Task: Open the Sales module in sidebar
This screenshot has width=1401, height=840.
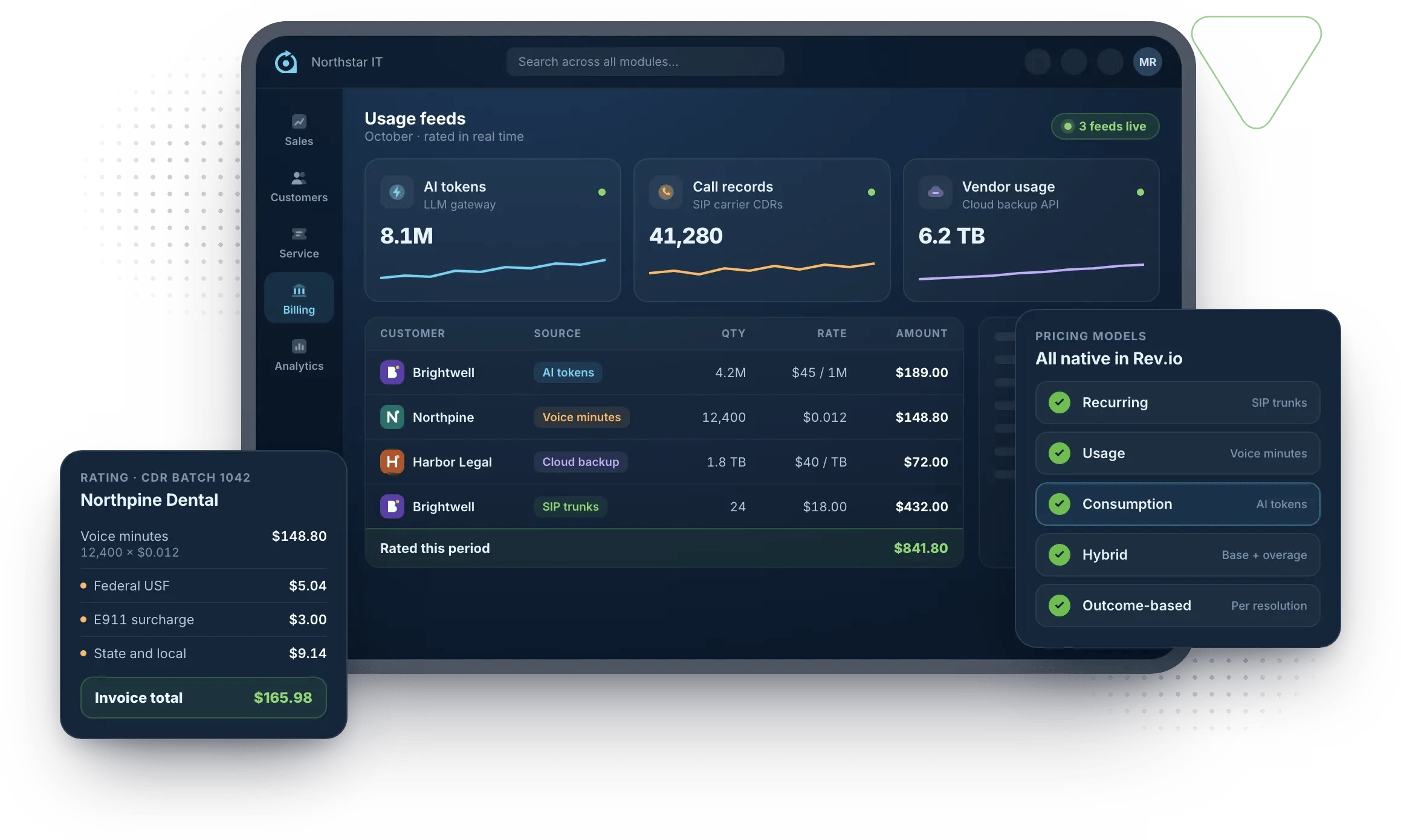Action: (x=299, y=131)
